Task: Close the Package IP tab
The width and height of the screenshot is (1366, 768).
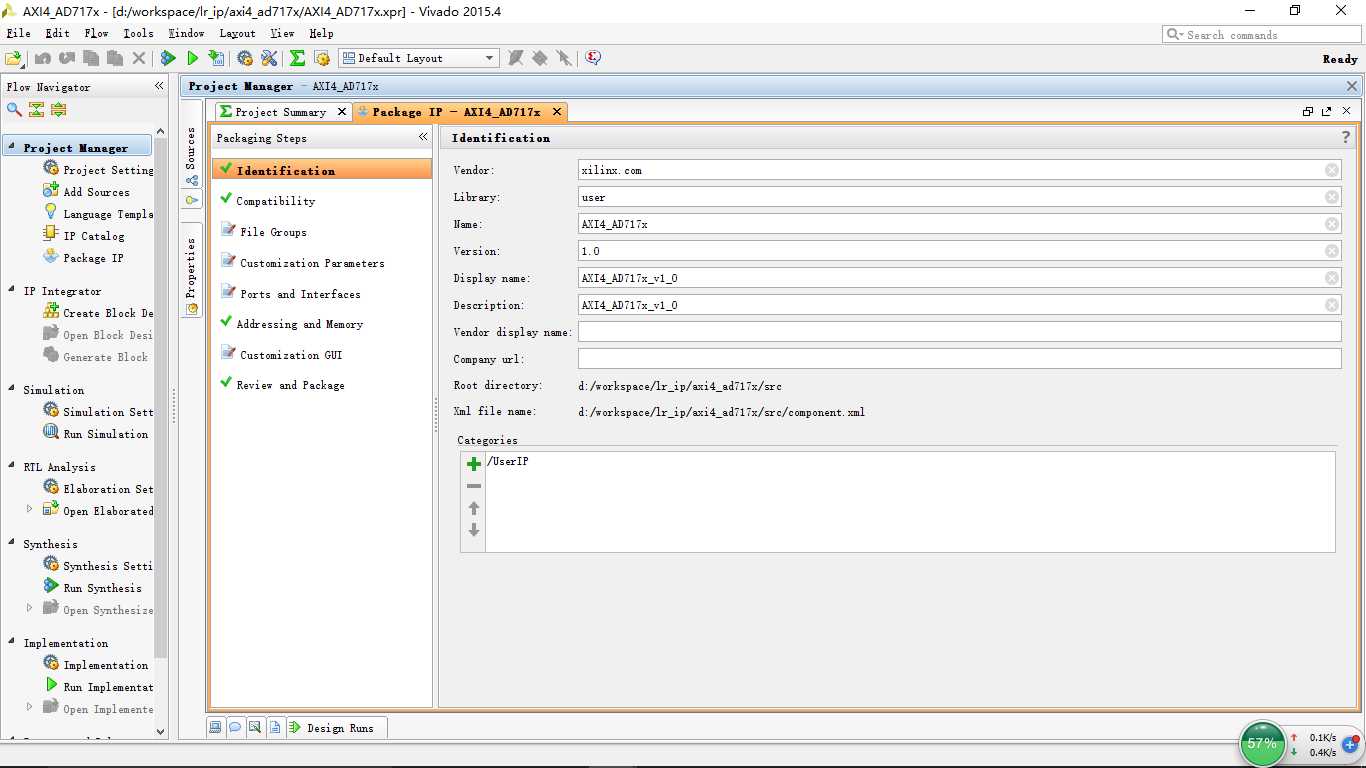Action: coord(557,112)
